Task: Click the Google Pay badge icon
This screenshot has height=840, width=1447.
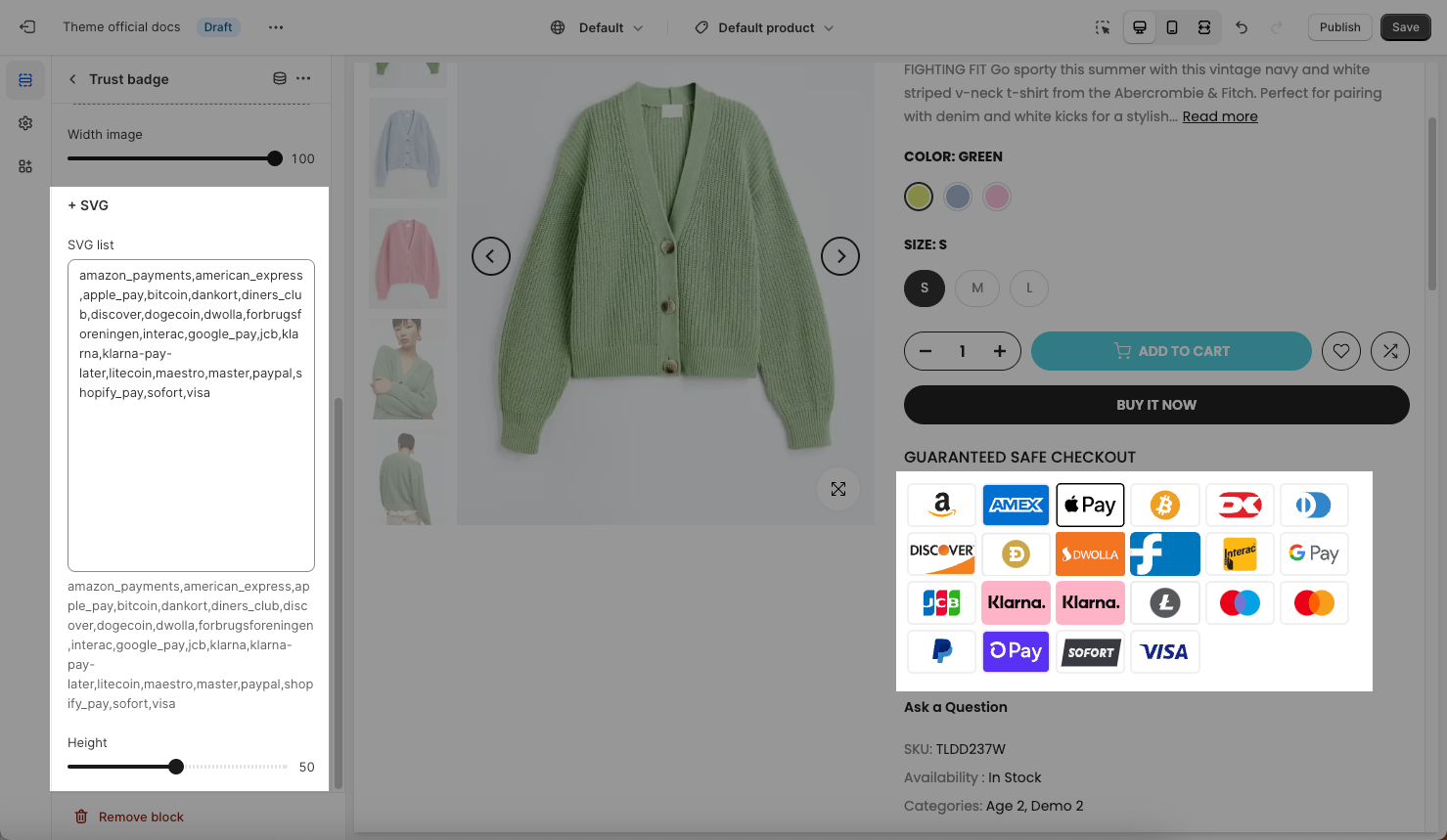Action: (x=1313, y=554)
